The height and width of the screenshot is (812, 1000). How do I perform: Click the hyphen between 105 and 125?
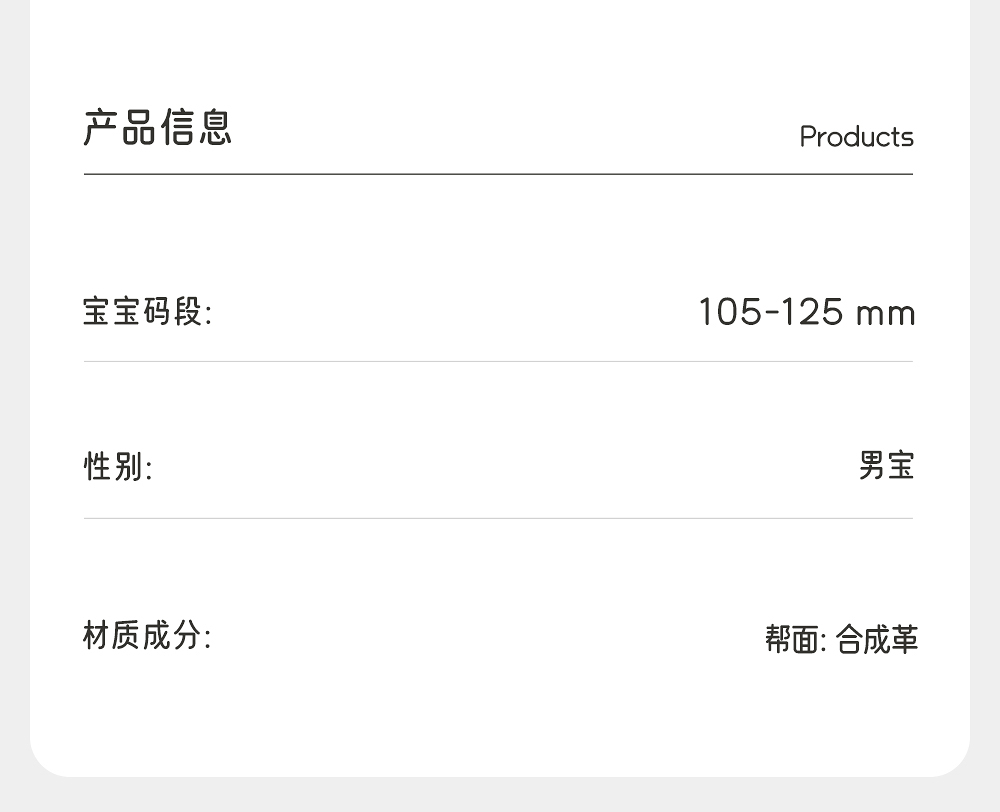(771, 313)
